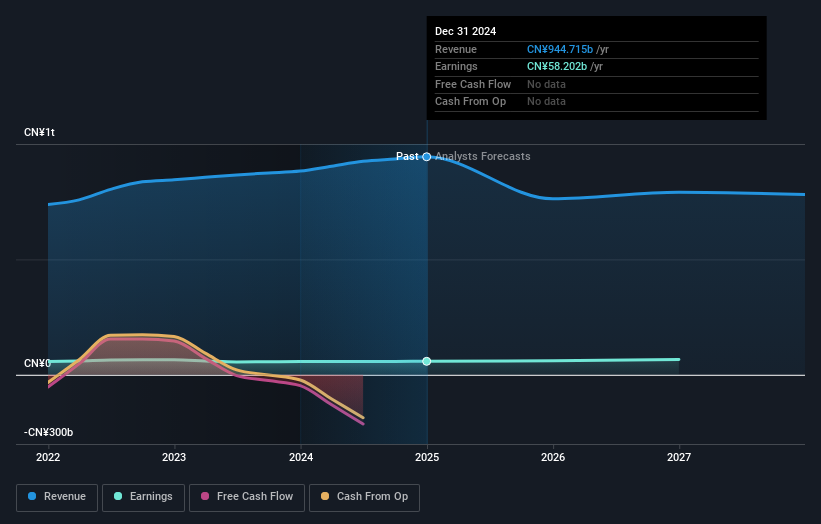This screenshot has height=524, width=821.
Task: Toggle the Revenue legend series
Action: [57, 497]
